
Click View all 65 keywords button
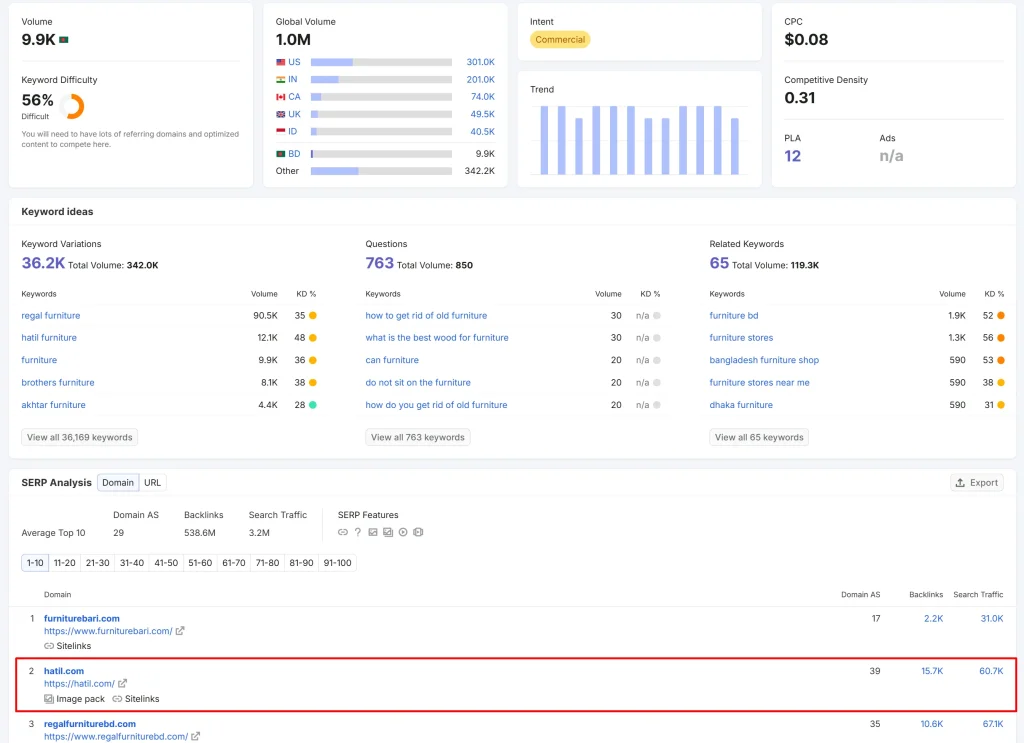point(759,437)
